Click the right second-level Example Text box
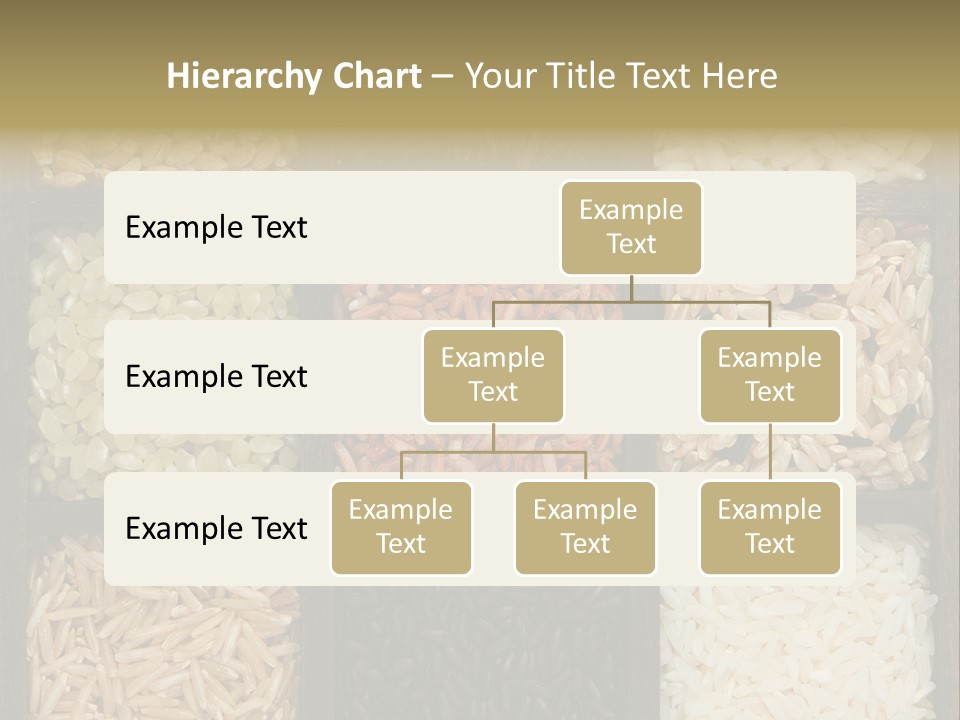This screenshot has height=720, width=960. coord(770,375)
